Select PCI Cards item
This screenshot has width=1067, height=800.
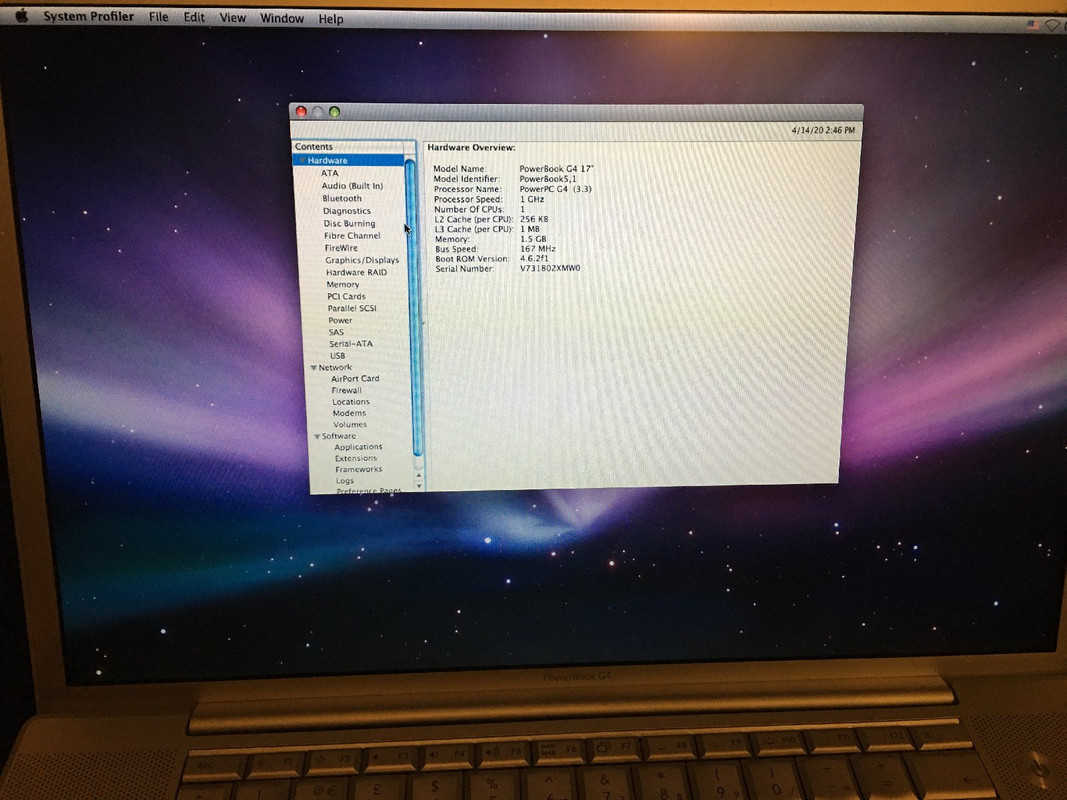point(346,296)
